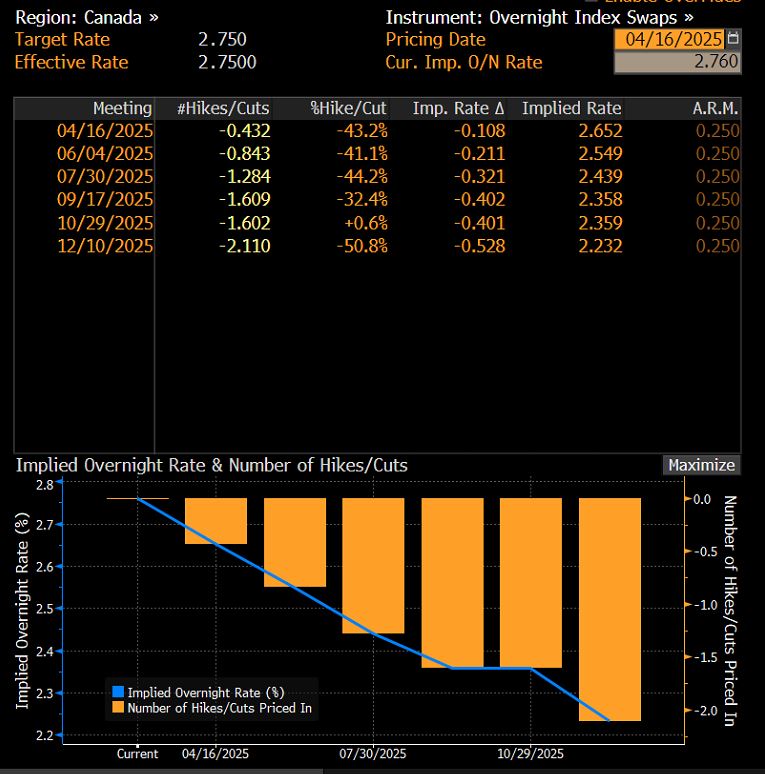The width and height of the screenshot is (765, 774).
Task: Maximize the Implied Overnight Rate chart
Action: 701,465
